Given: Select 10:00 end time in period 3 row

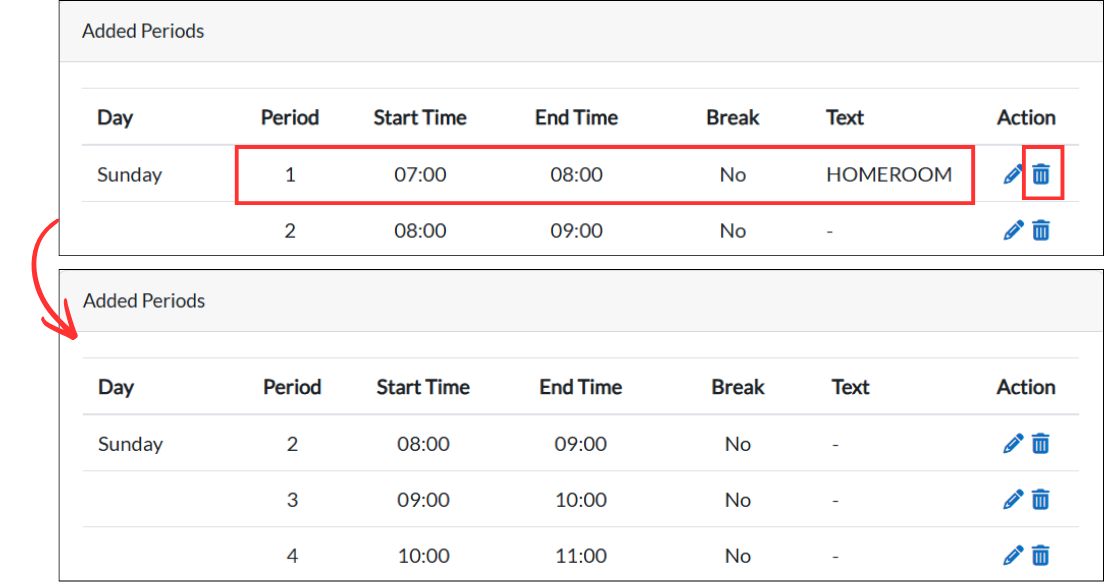Looking at the screenshot, I should pyautogui.click(x=581, y=500).
